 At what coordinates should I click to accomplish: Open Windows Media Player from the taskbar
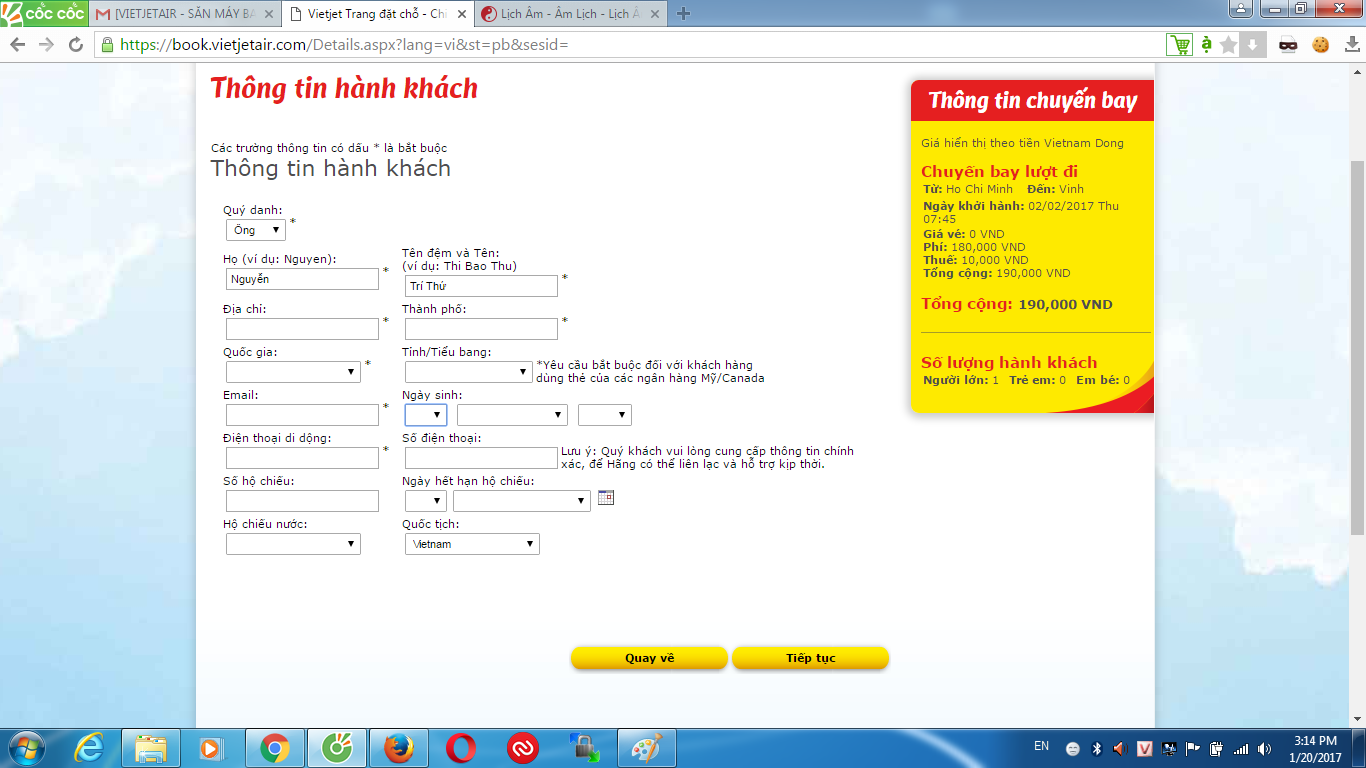point(212,748)
